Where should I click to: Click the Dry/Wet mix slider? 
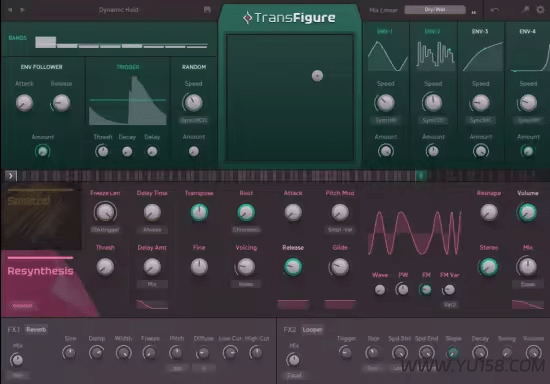pos(435,10)
